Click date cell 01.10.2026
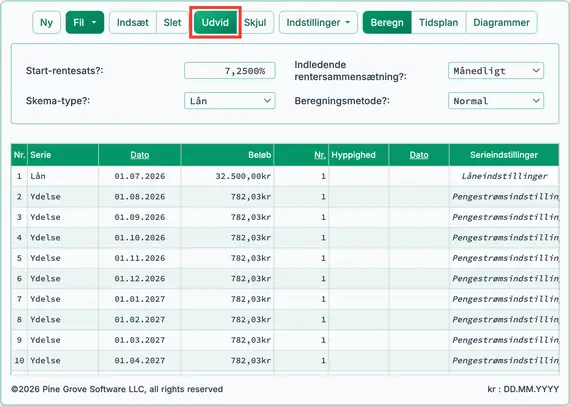 140,238
